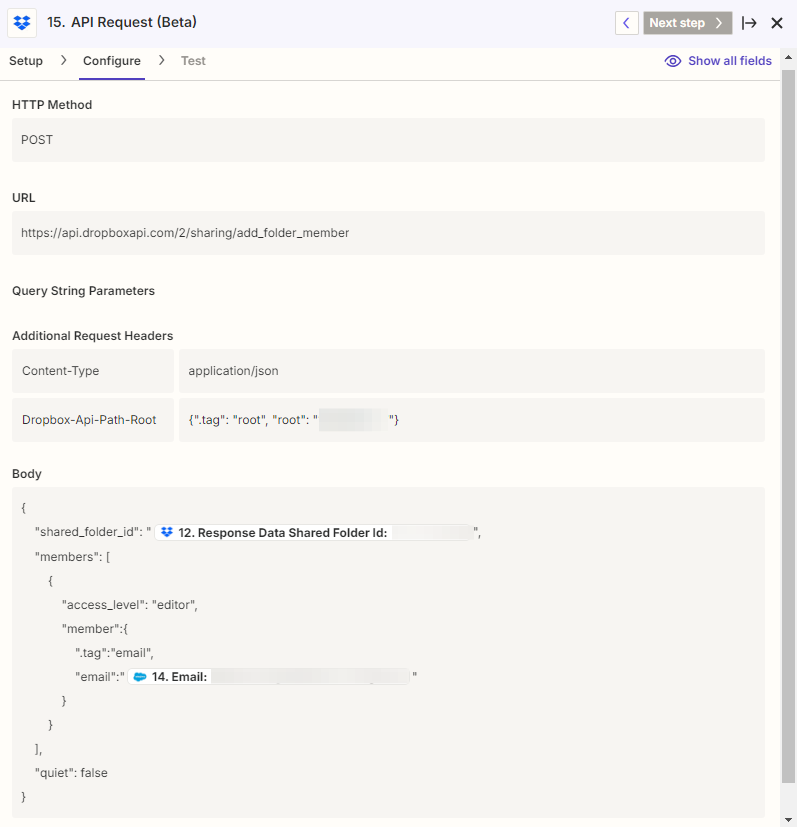This screenshot has height=827, width=797.
Task: Close the API Request step panel
Action: coord(777,23)
